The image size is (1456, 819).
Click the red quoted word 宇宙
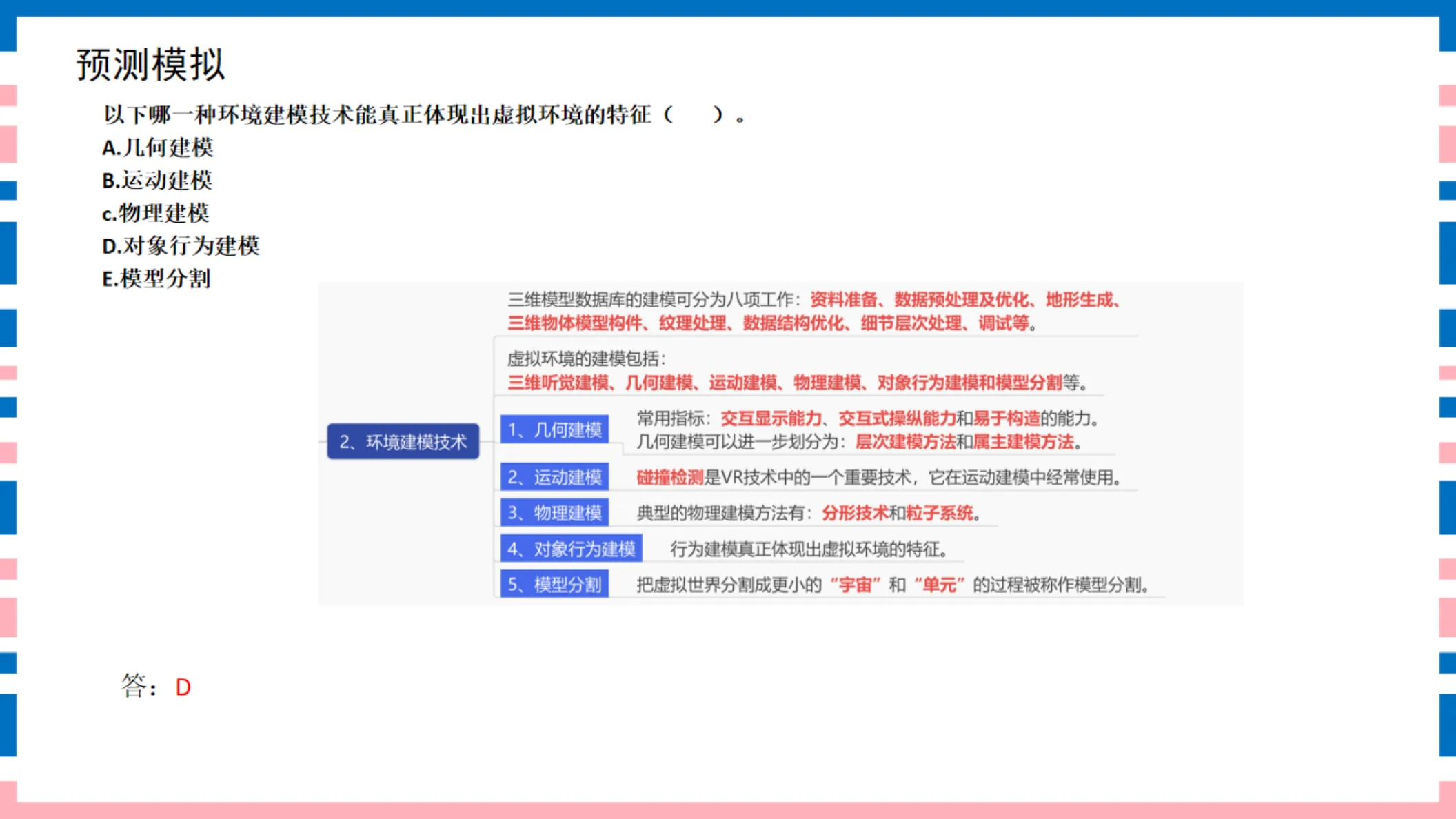pos(856,585)
